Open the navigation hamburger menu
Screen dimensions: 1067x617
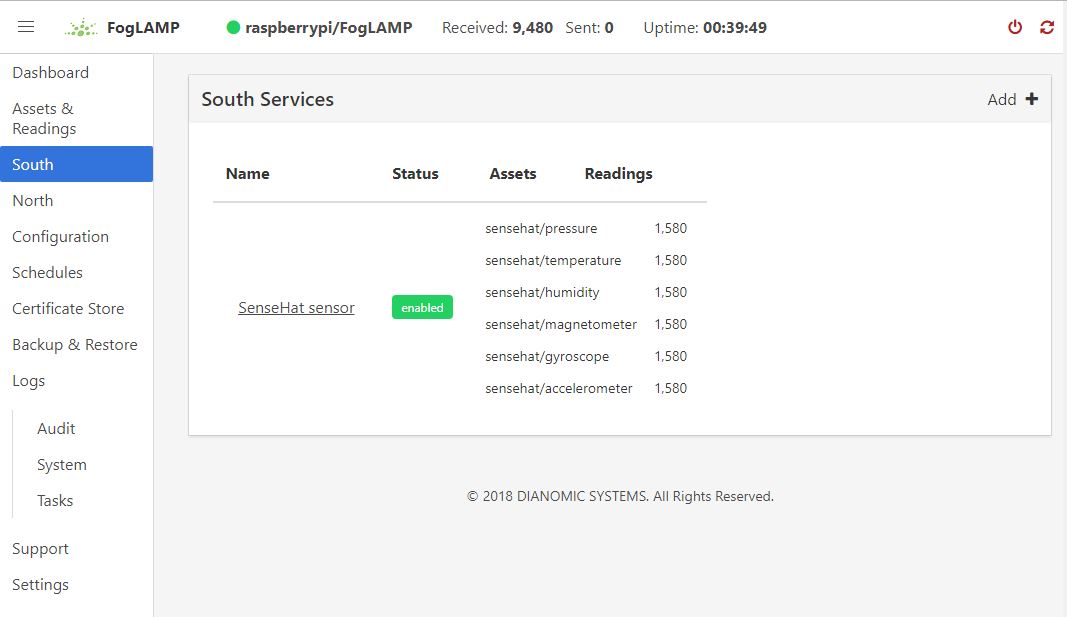(x=26, y=27)
